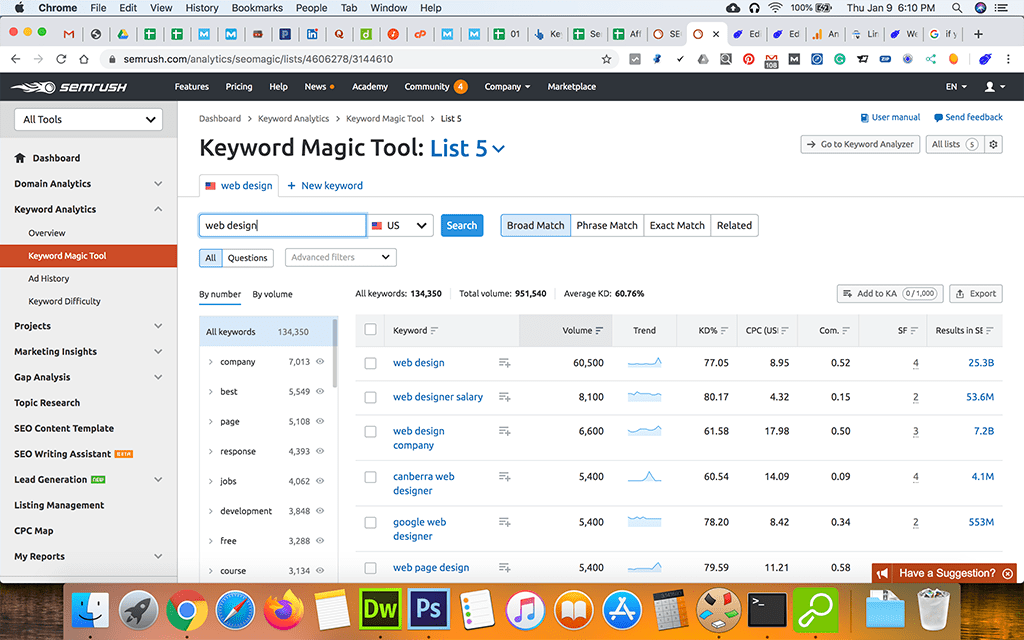Click the Keyword column filter icon
The height and width of the screenshot is (640, 1024).
coord(434,330)
